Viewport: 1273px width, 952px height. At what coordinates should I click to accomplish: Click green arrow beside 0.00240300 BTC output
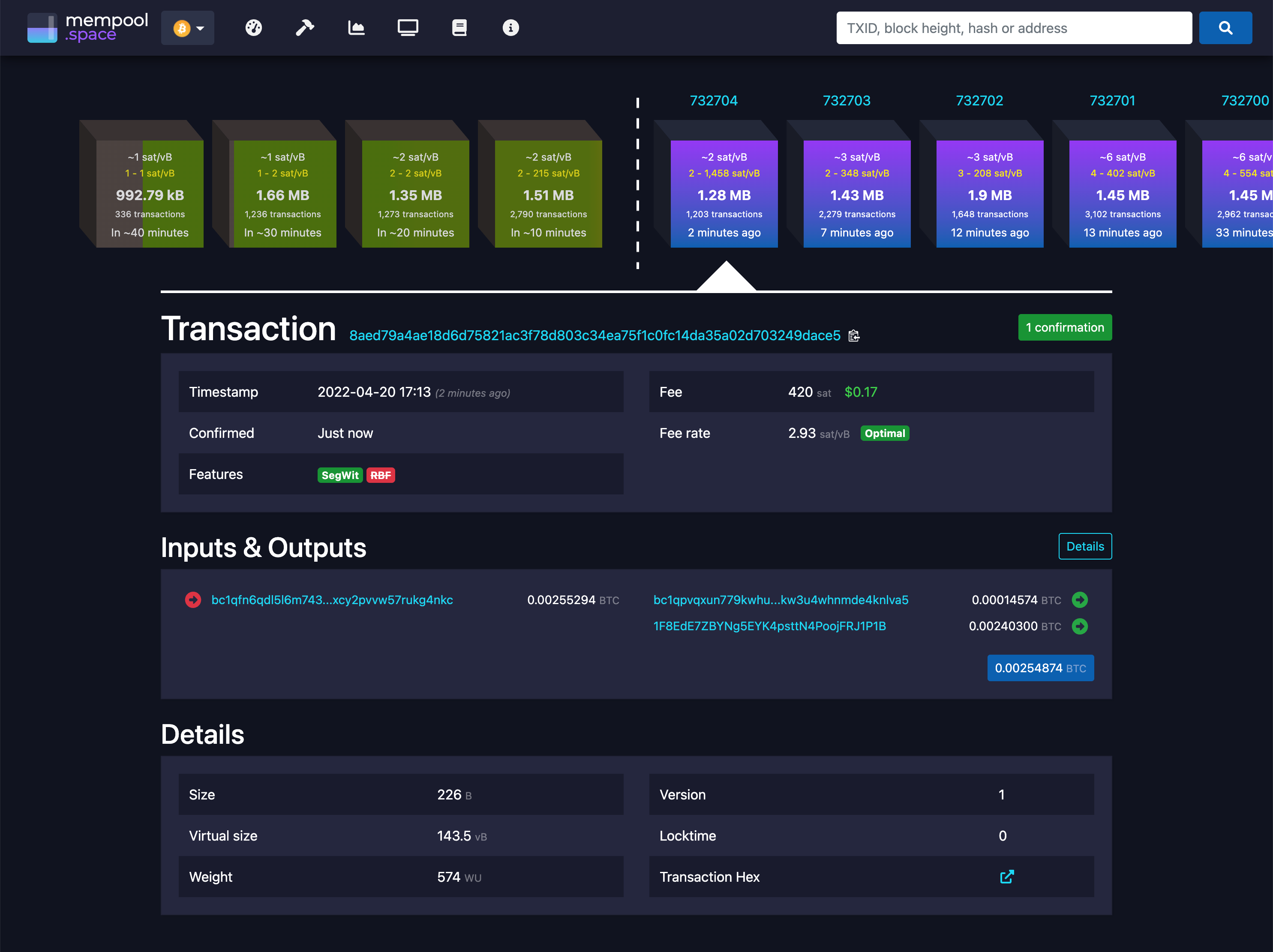tap(1080, 626)
